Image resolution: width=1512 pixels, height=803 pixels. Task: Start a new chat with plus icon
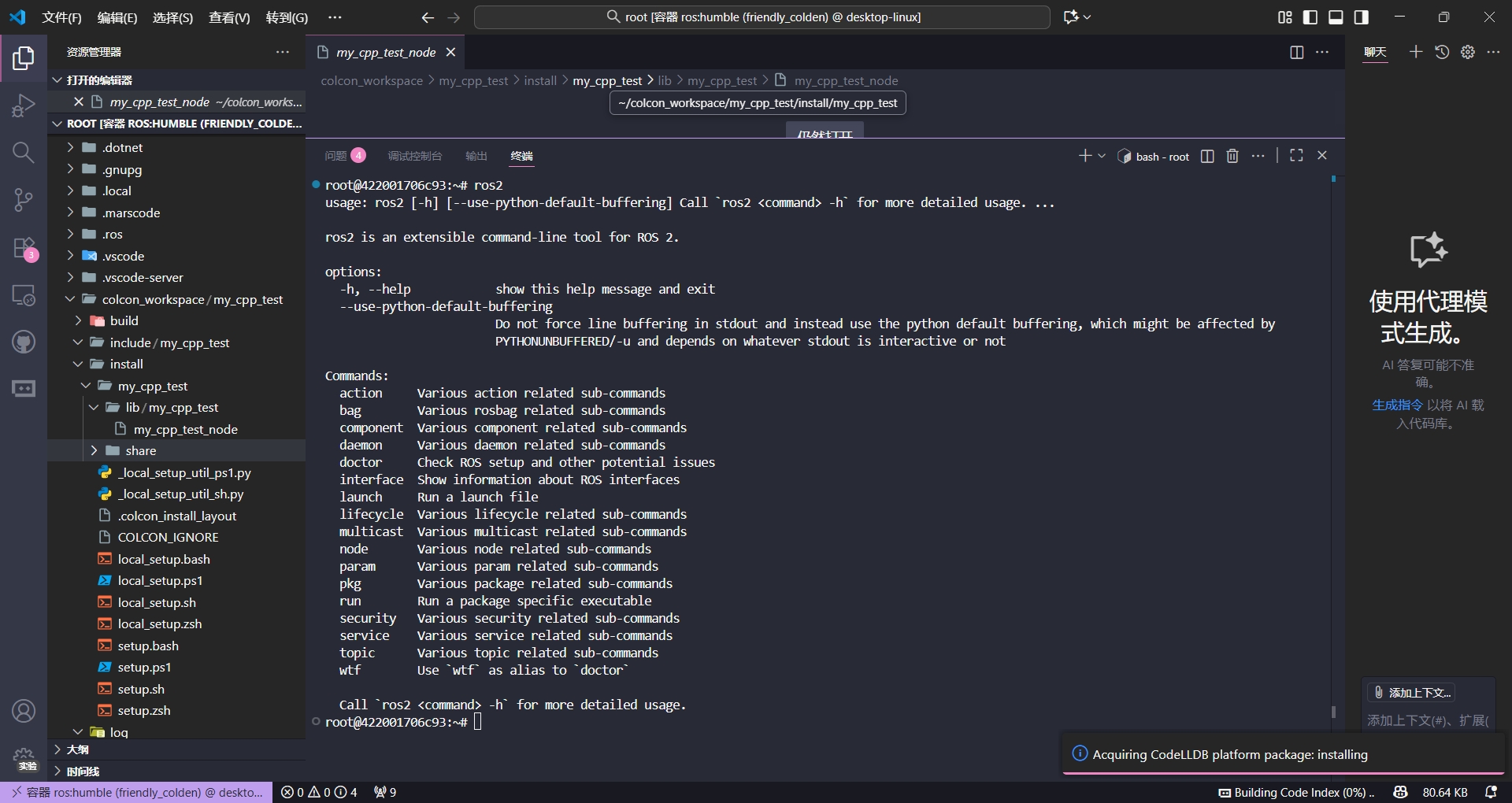tap(1416, 52)
